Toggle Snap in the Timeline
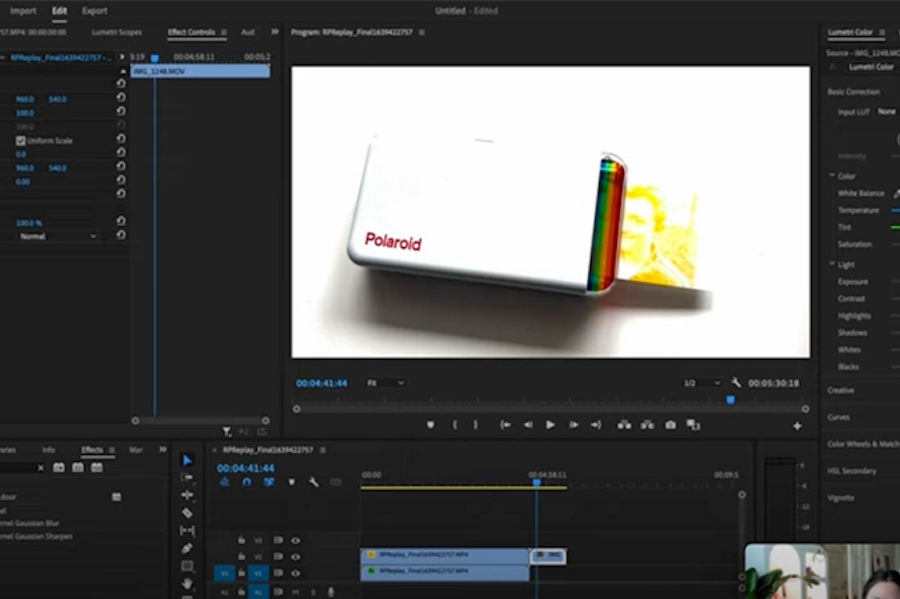The image size is (900, 599). (x=247, y=482)
